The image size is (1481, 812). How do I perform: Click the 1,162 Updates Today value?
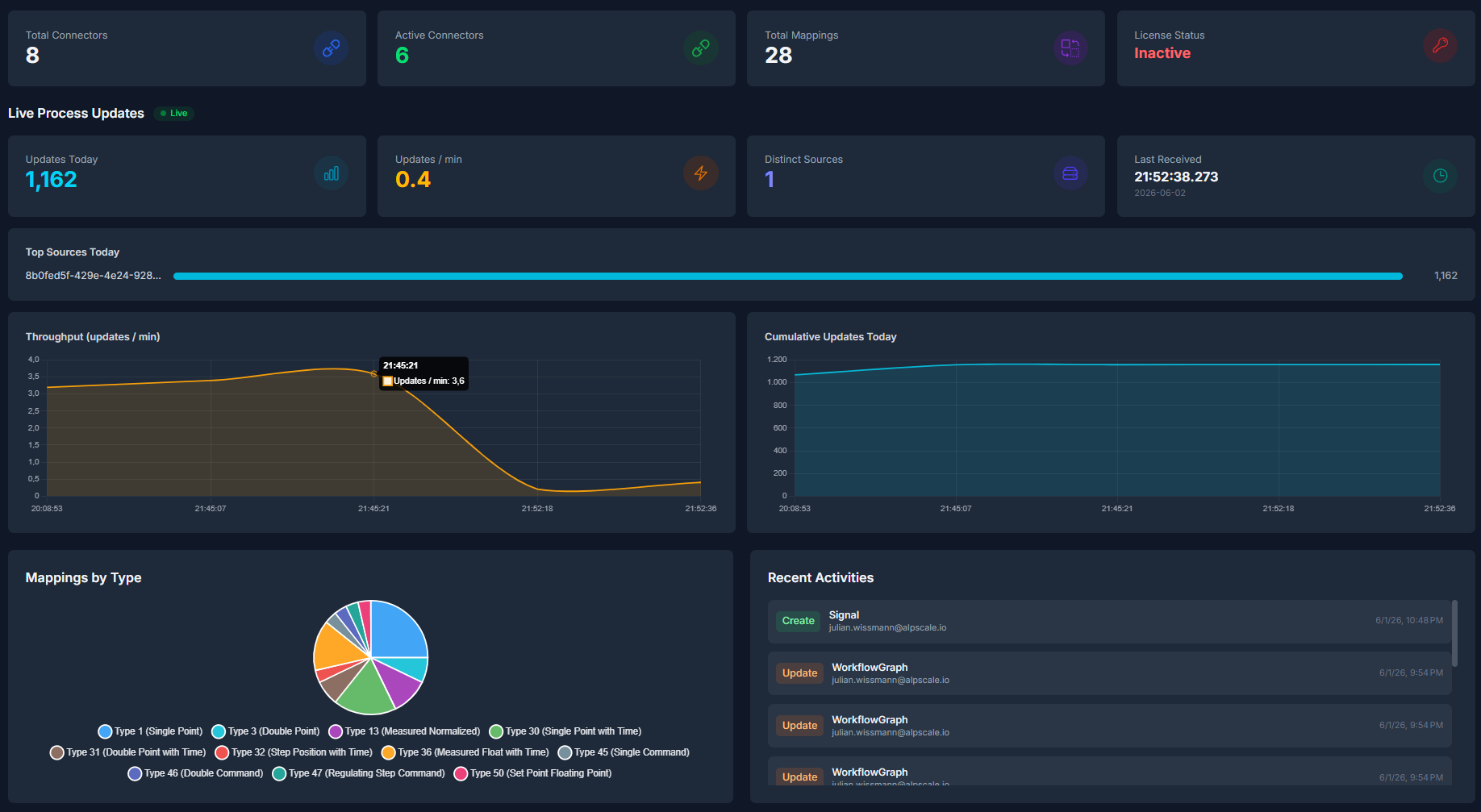[51, 179]
